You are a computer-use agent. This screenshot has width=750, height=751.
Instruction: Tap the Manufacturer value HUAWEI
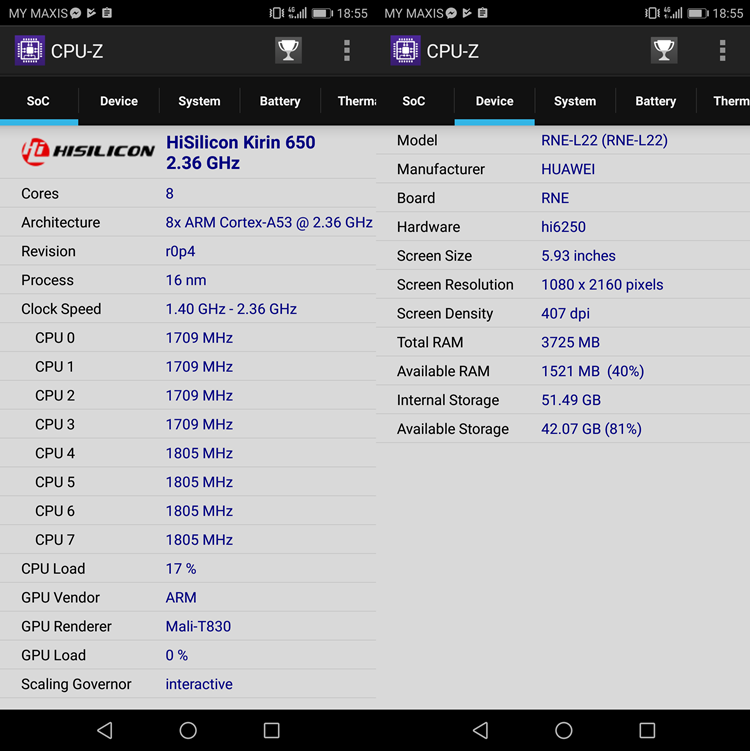(x=568, y=169)
